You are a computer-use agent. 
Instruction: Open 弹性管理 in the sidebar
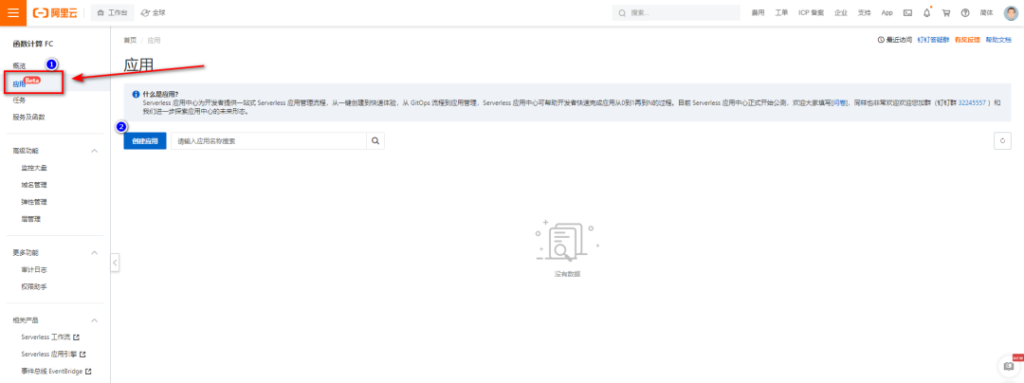pos(34,202)
